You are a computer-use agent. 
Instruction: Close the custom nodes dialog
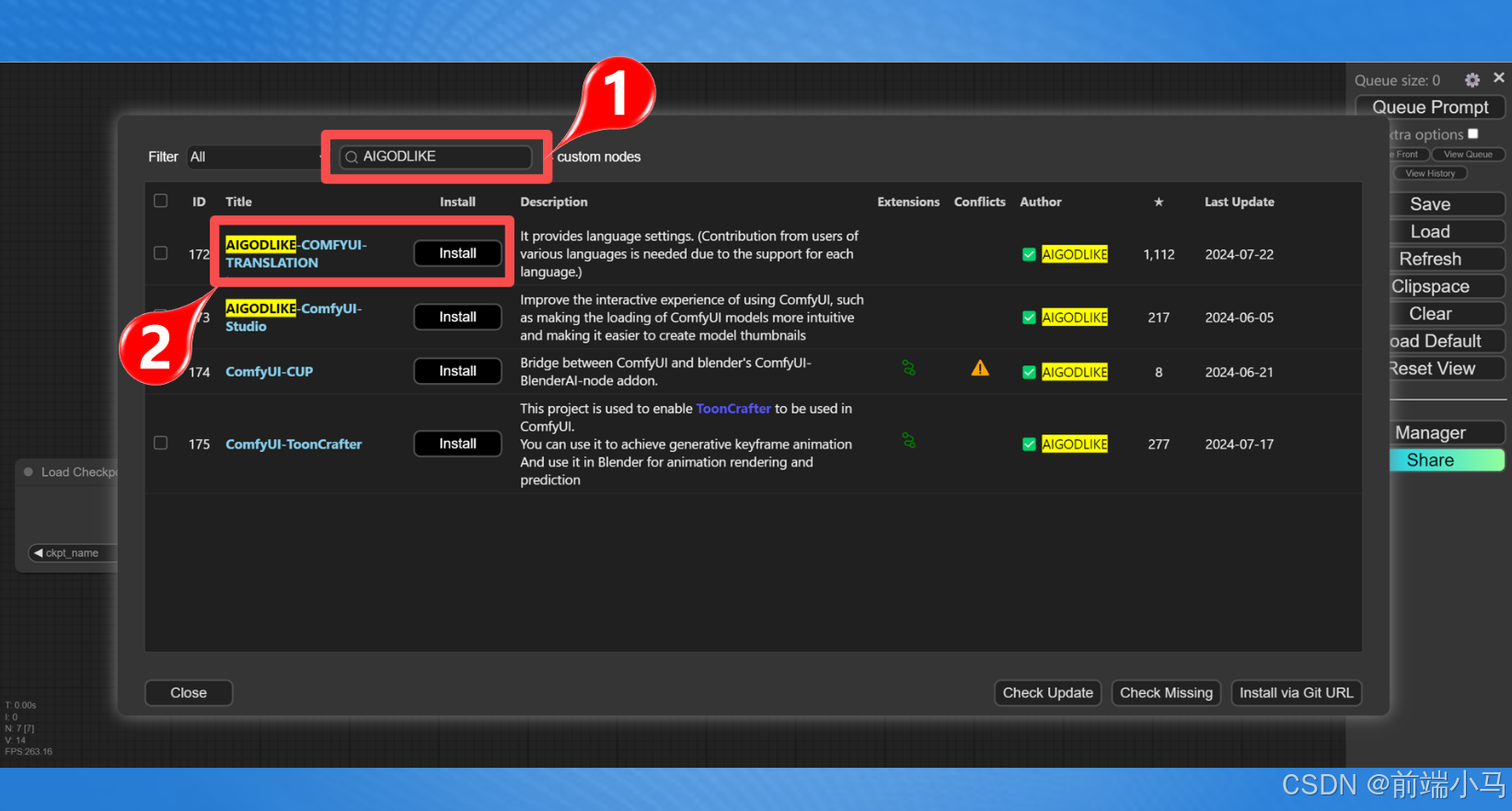coord(189,693)
